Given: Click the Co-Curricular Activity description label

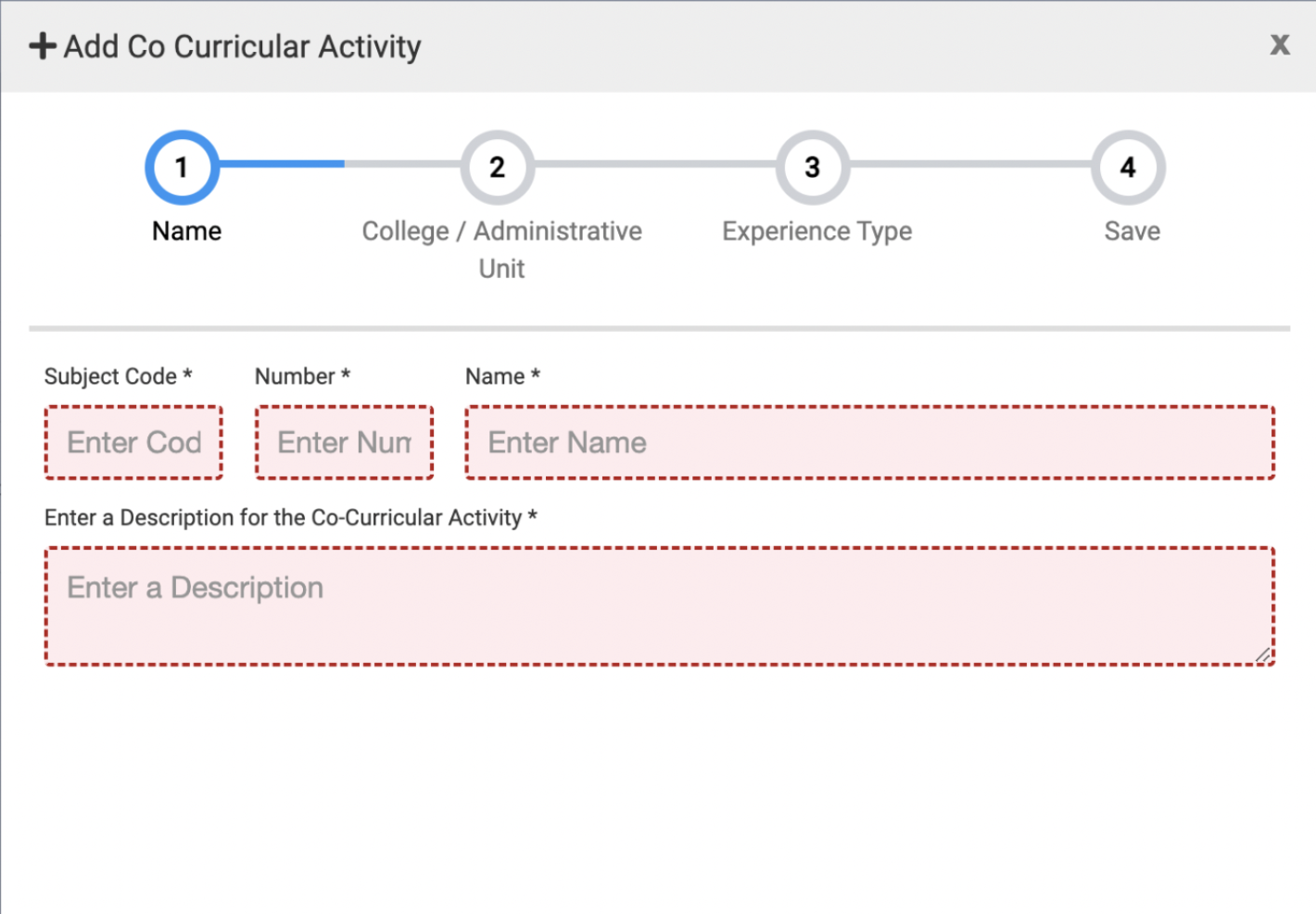Looking at the screenshot, I should [290, 517].
